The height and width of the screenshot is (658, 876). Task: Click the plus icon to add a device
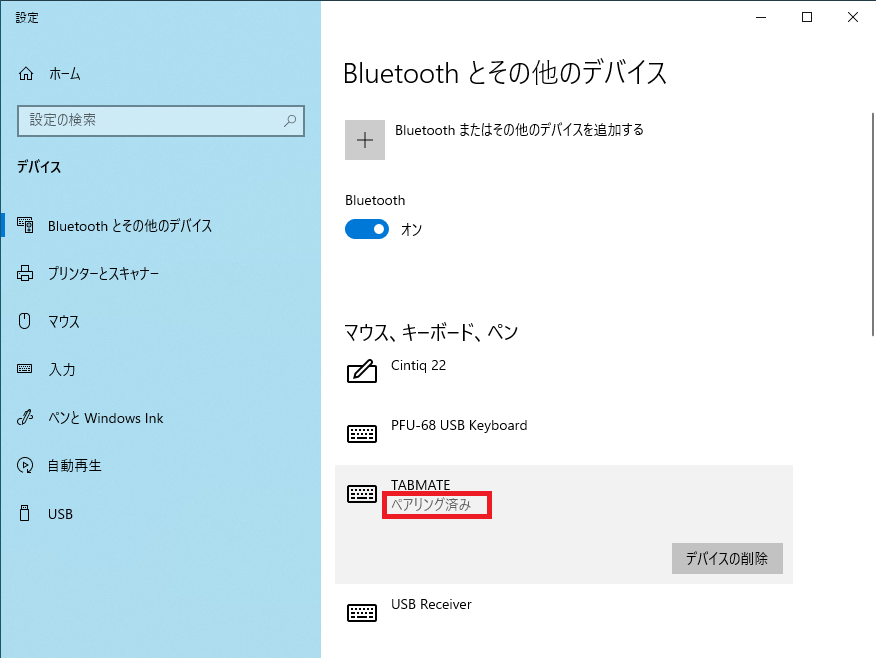[x=365, y=140]
